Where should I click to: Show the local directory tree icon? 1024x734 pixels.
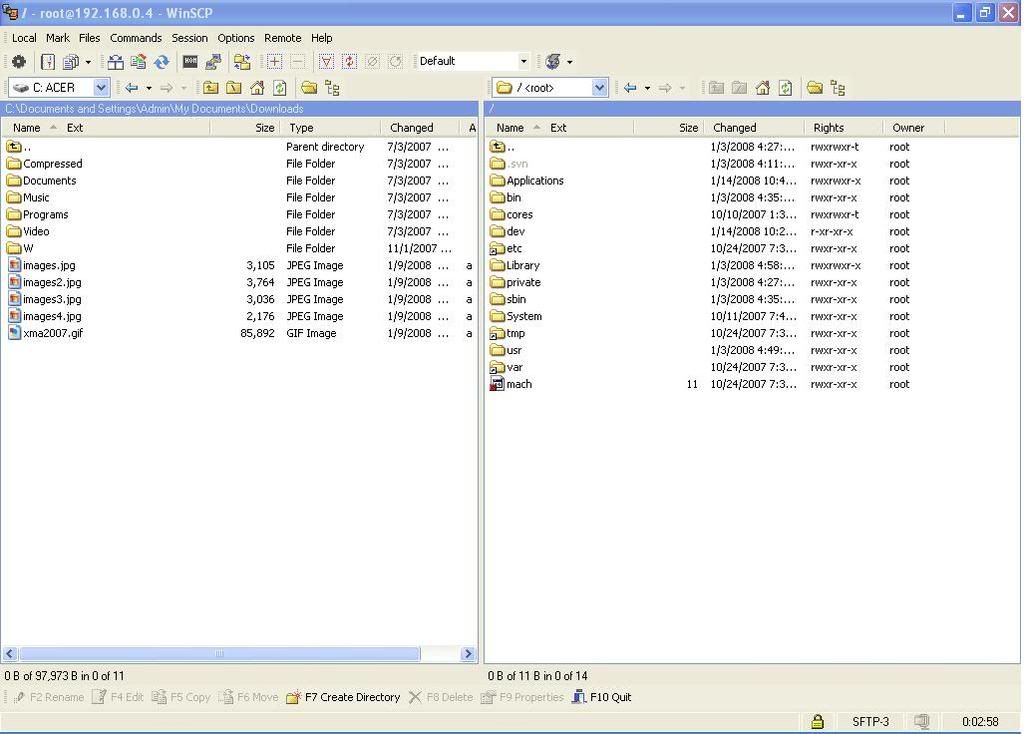(x=332, y=88)
